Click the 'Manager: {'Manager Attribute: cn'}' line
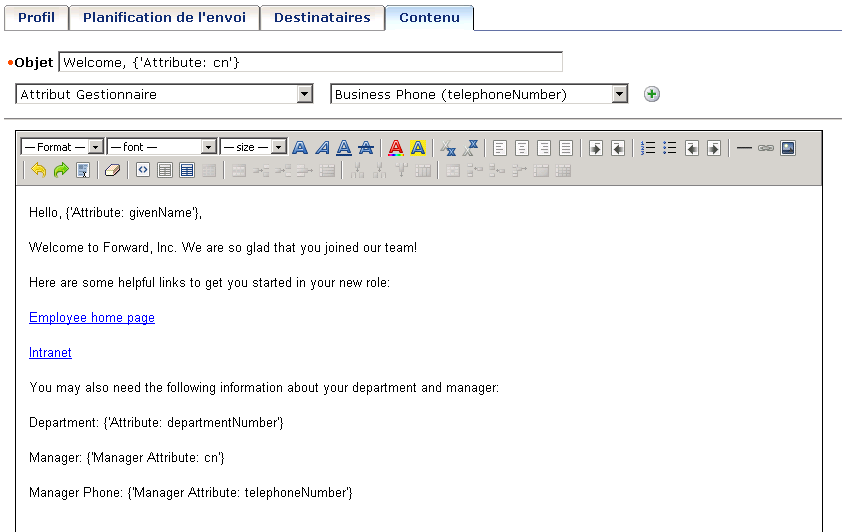 point(127,457)
